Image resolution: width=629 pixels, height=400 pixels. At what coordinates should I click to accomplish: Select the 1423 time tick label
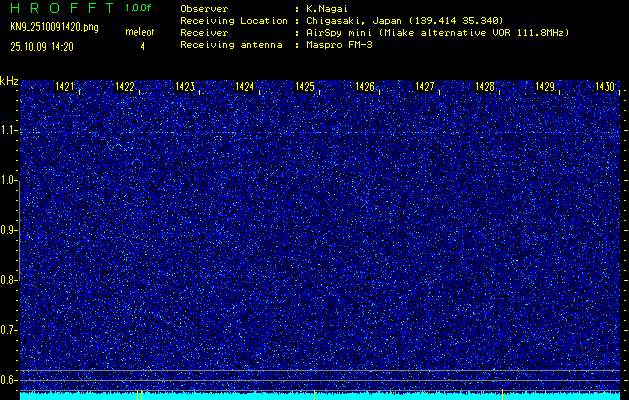pyautogui.click(x=185, y=88)
